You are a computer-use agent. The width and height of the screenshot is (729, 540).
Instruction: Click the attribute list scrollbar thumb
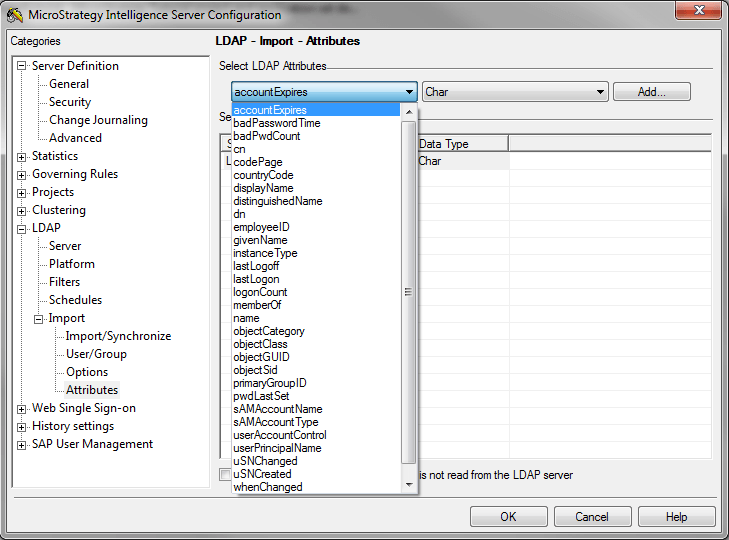click(409, 292)
